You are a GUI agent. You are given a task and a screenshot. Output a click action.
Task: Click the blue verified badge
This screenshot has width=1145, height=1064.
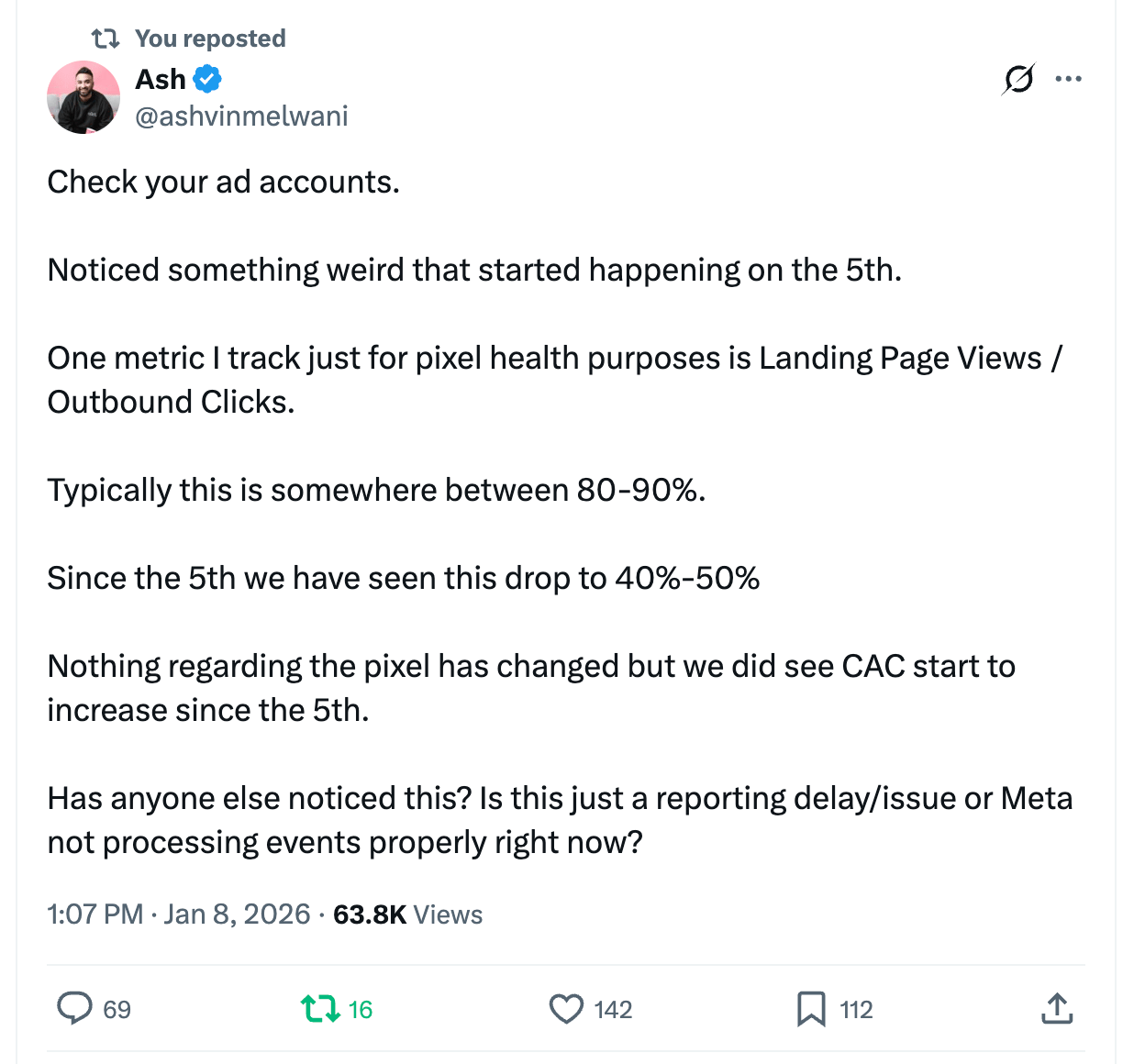(208, 79)
